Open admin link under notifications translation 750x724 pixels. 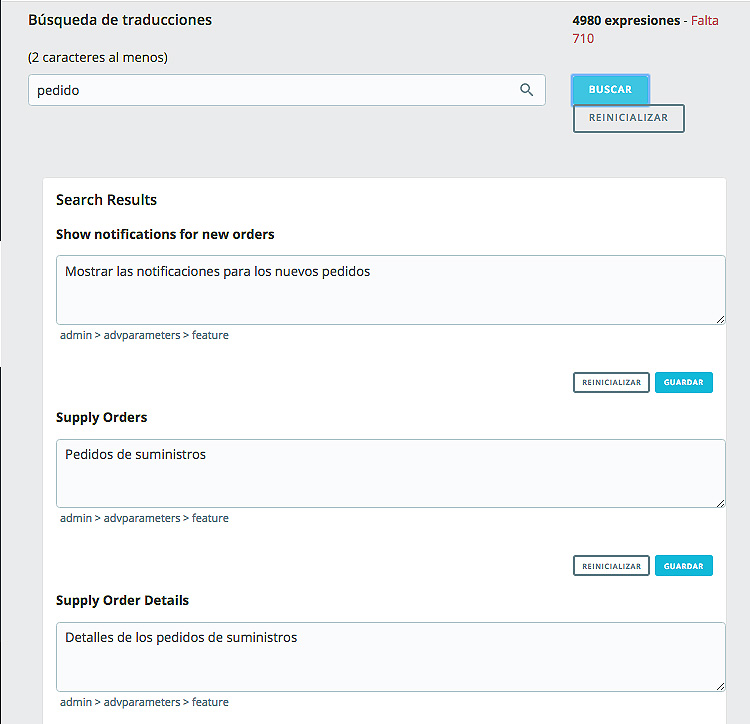click(x=76, y=335)
